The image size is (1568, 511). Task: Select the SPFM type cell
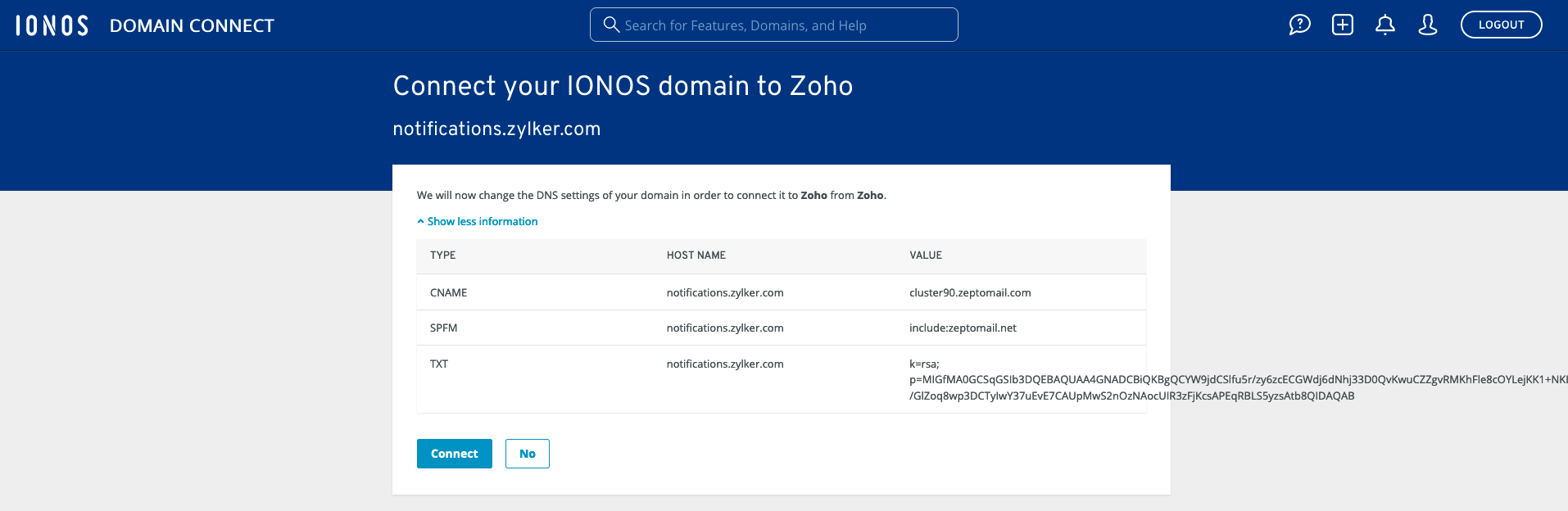(443, 328)
